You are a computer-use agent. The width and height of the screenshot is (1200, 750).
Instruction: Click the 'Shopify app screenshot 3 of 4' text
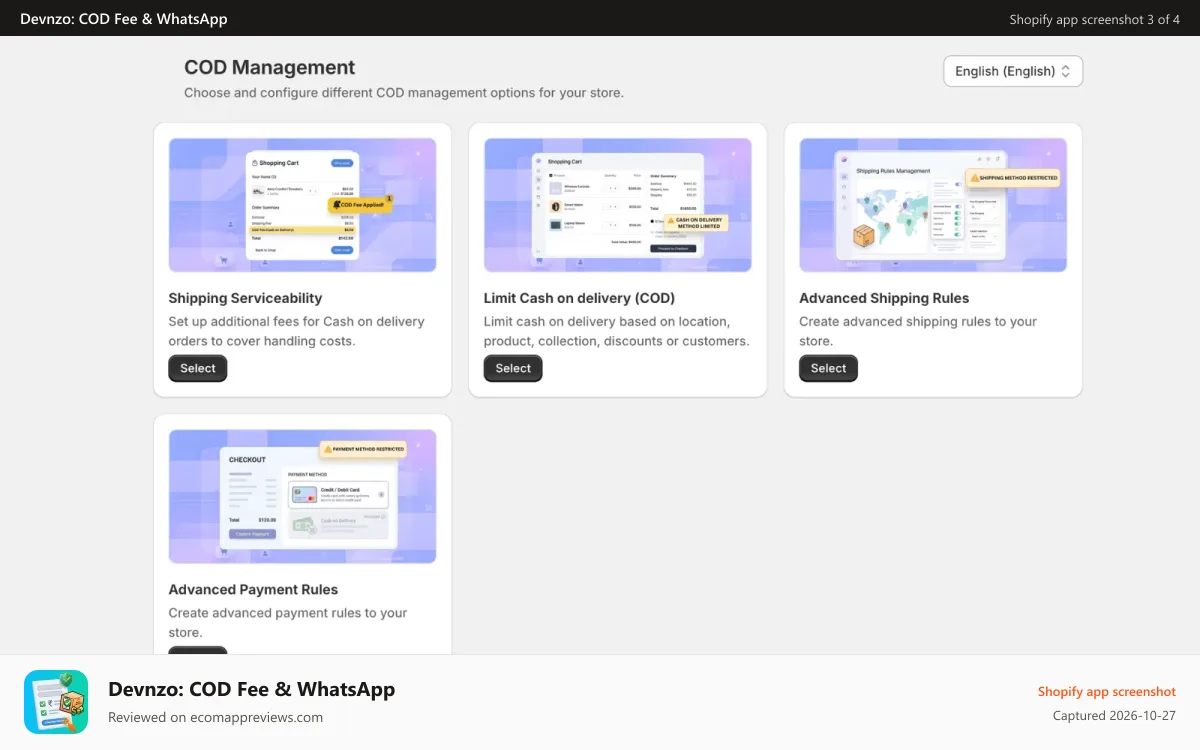click(1095, 19)
